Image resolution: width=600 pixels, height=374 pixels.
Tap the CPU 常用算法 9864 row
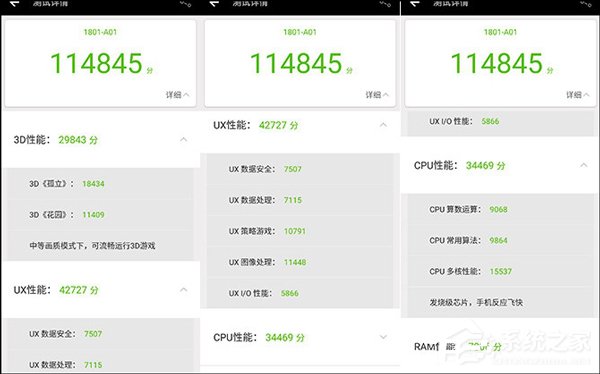(x=501, y=240)
